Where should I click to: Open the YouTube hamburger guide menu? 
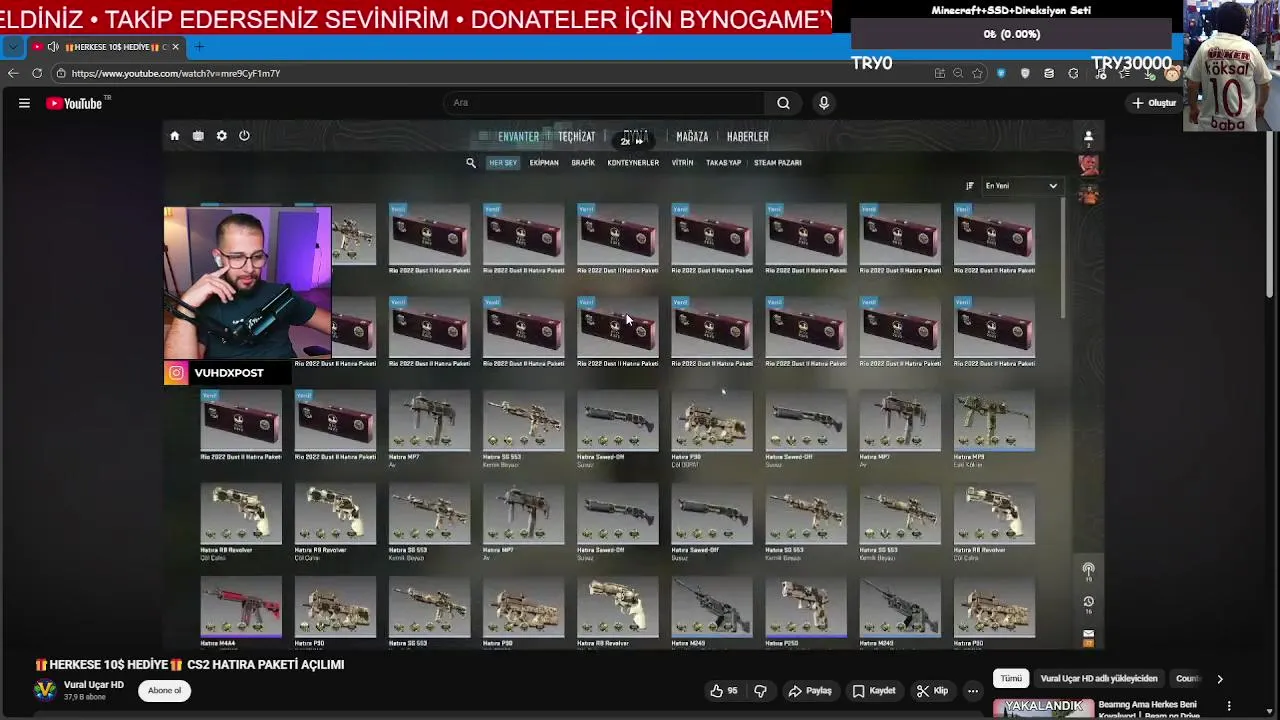(x=24, y=103)
